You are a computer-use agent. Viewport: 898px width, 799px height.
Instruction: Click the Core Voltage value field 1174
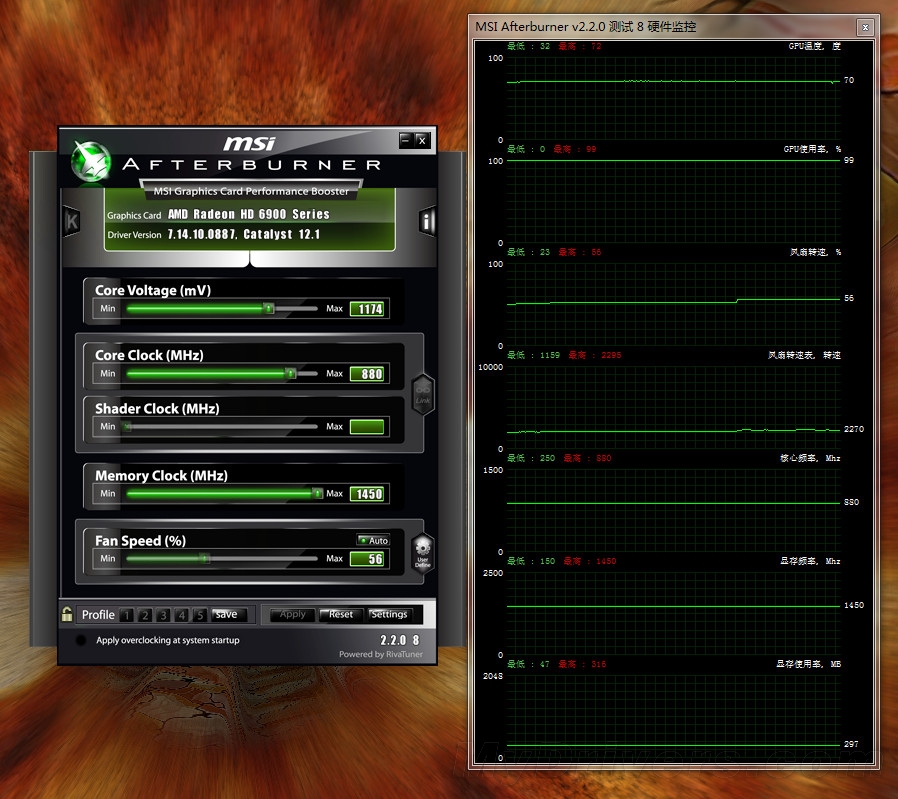367,309
